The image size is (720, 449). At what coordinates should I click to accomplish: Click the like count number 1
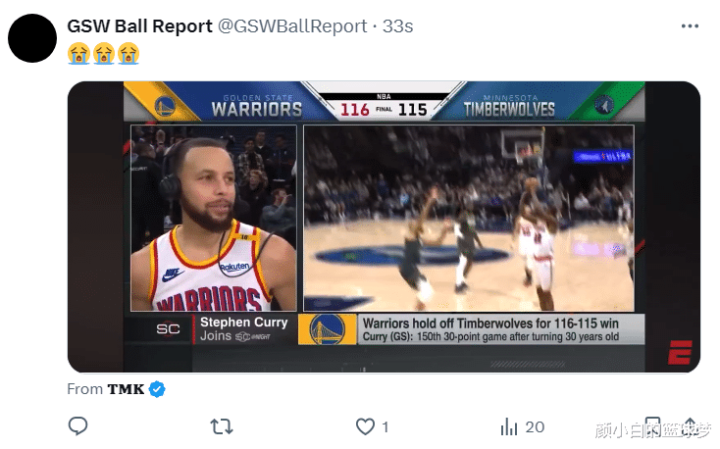coord(385,427)
